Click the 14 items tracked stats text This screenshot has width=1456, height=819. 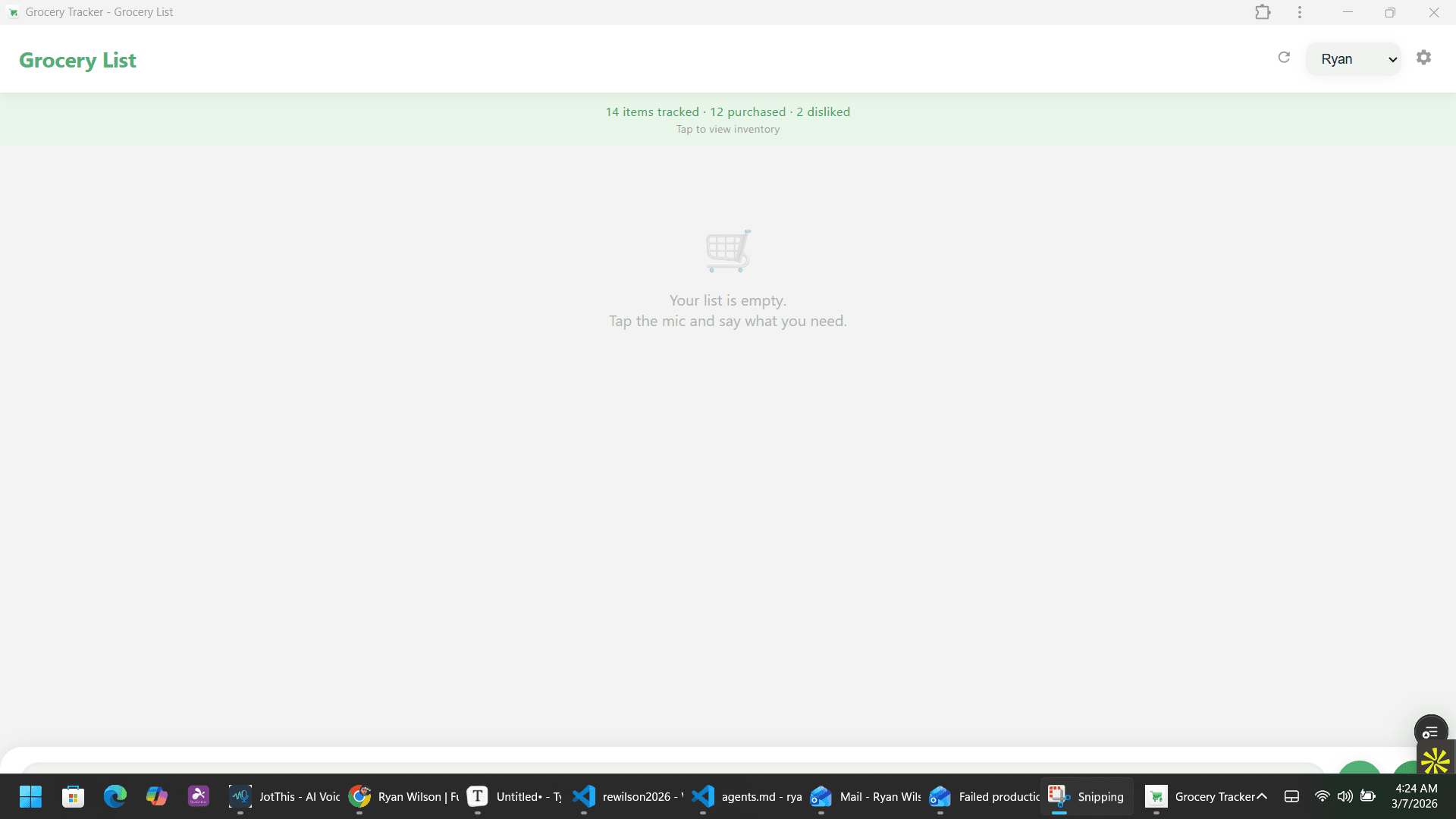point(651,111)
